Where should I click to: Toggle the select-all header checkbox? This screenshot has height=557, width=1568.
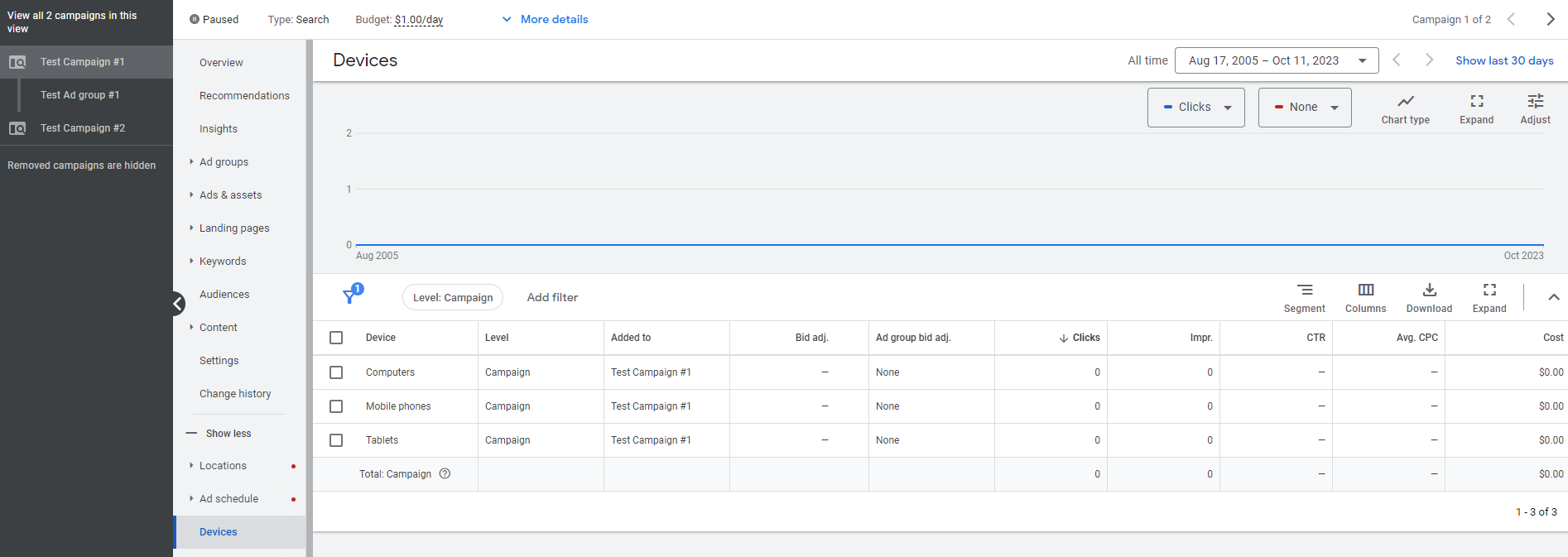[x=336, y=338]
